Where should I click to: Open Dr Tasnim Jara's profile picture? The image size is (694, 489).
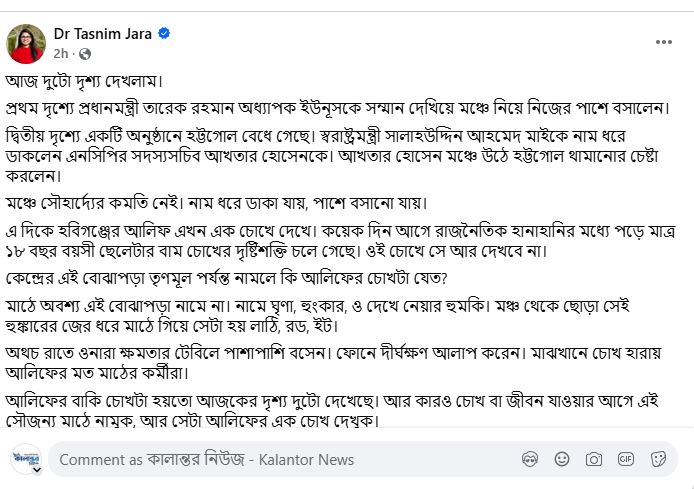tap(26, 43)
